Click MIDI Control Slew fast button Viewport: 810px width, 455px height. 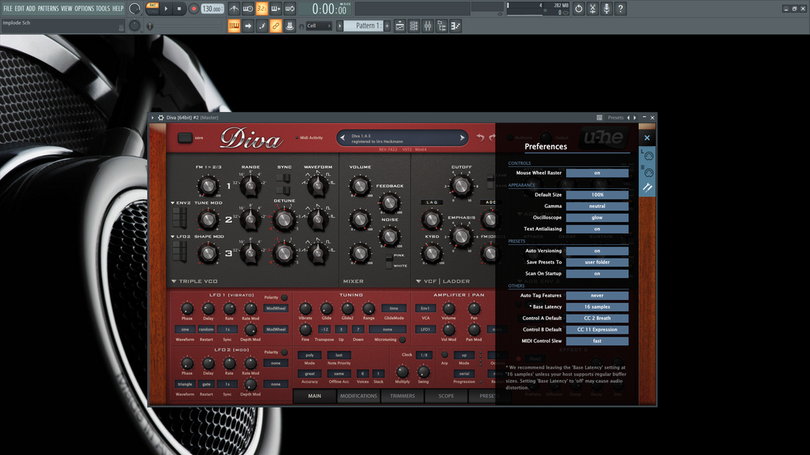click(x=597, y=341)
